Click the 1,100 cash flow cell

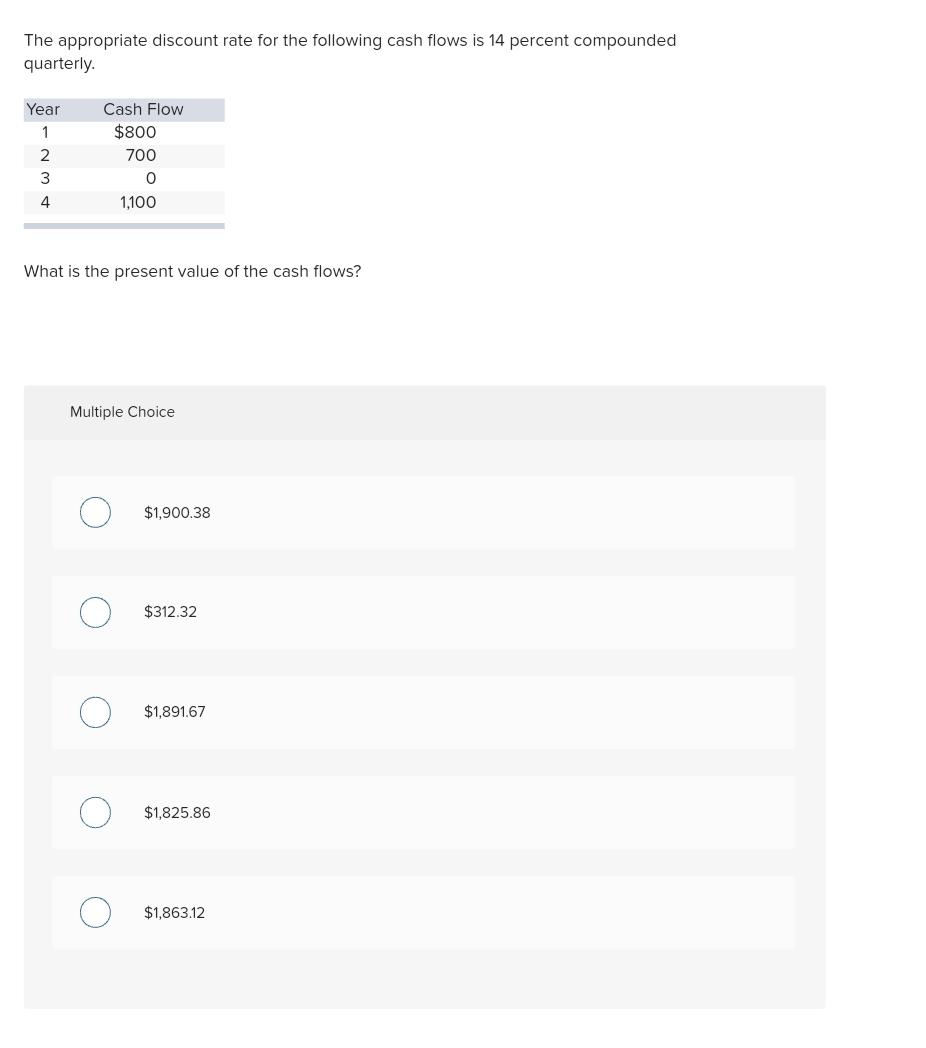point(138,202)
